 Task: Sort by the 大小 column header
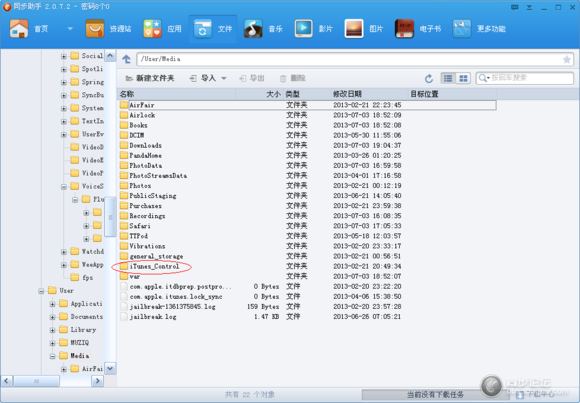[x=260, y=94]
